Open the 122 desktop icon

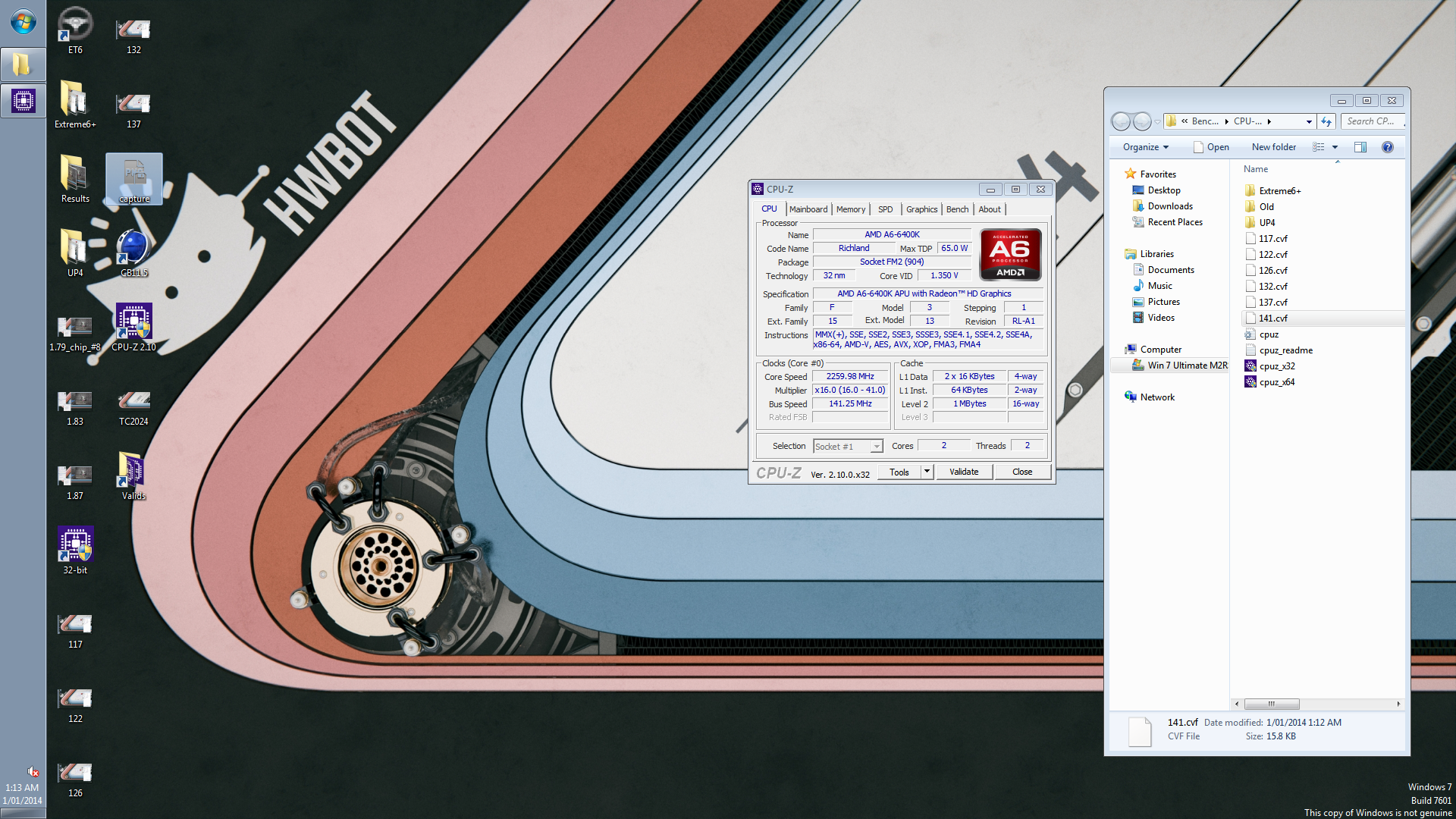(75, 705)
